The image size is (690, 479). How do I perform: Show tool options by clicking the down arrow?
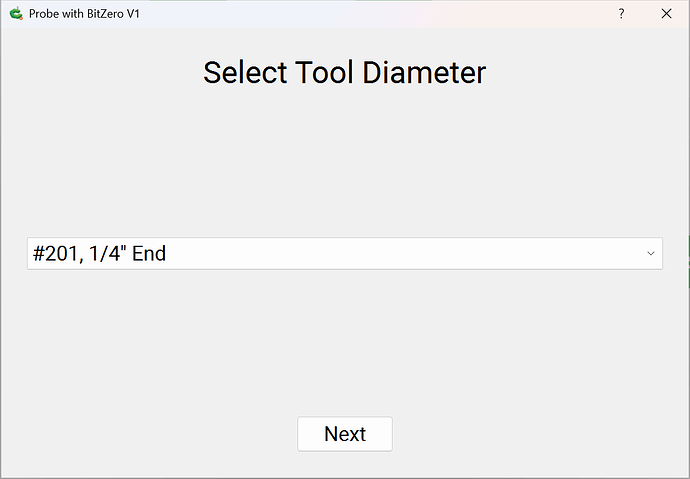coord(651,254)
